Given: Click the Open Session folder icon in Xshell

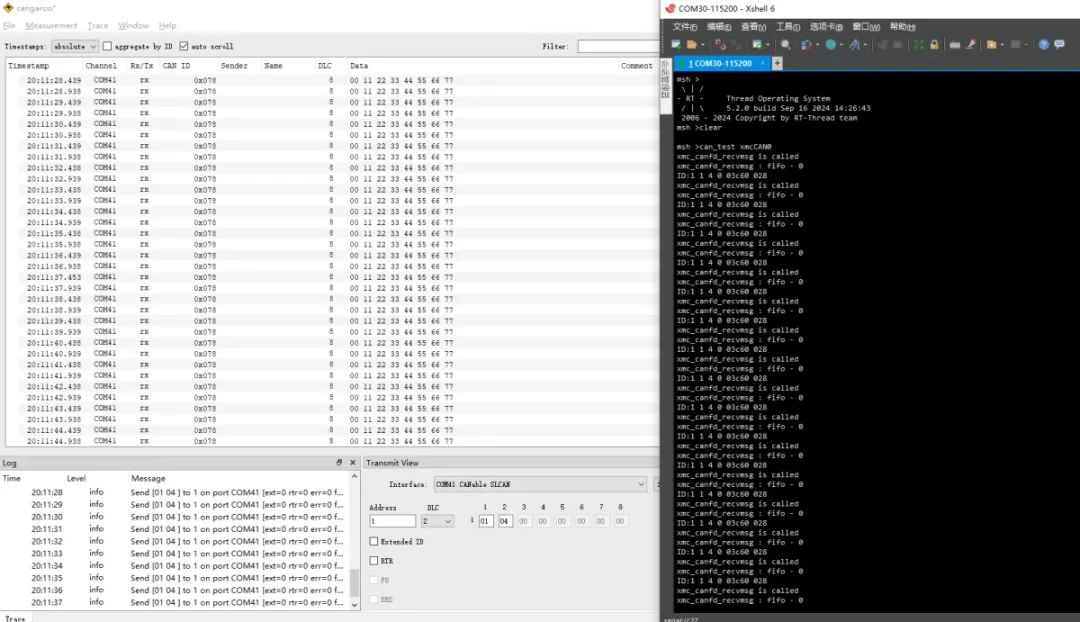Looking at the screenshot, I should click(x=692, y=45).
